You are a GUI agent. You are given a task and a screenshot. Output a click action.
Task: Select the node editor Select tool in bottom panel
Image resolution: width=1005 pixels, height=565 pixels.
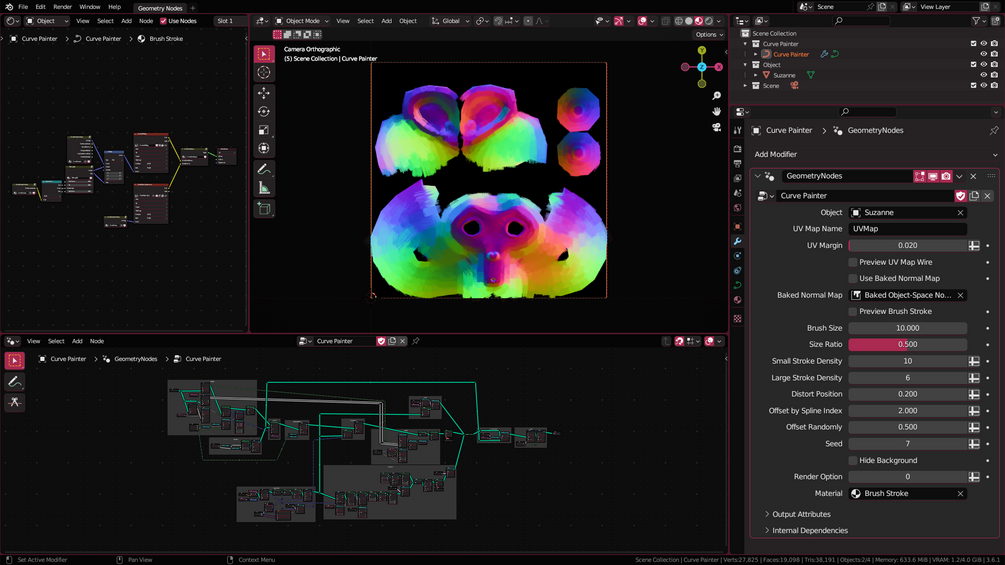click(x=15, y=361)
